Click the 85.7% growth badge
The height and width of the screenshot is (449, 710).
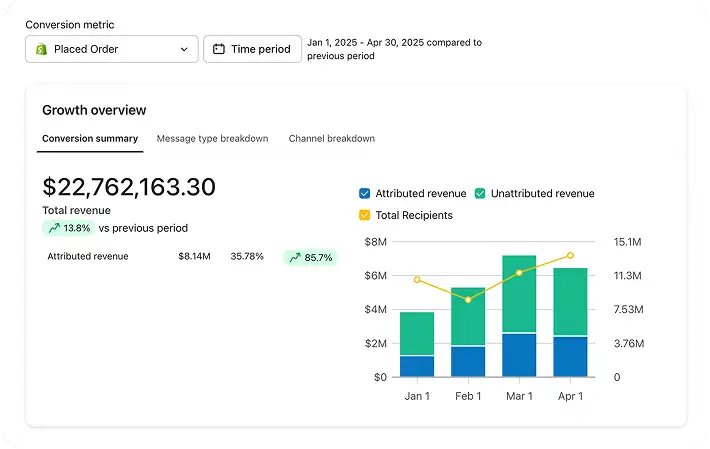(x=311, y=258)
